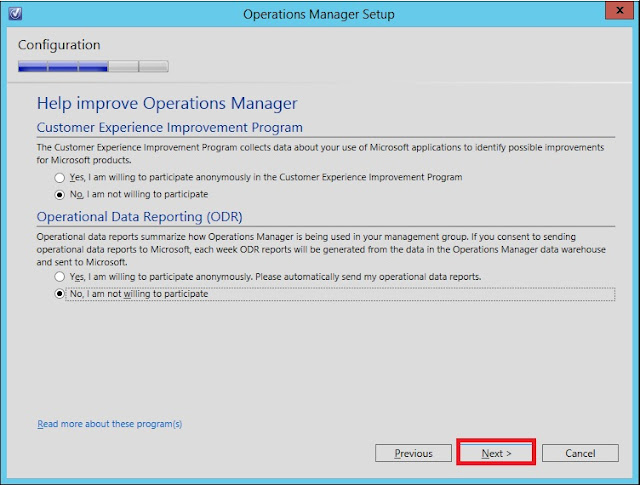The height and width of the screenshot is (485, 640).
Task: Click the Configuration step title
Action: click(x=59, y=44)
